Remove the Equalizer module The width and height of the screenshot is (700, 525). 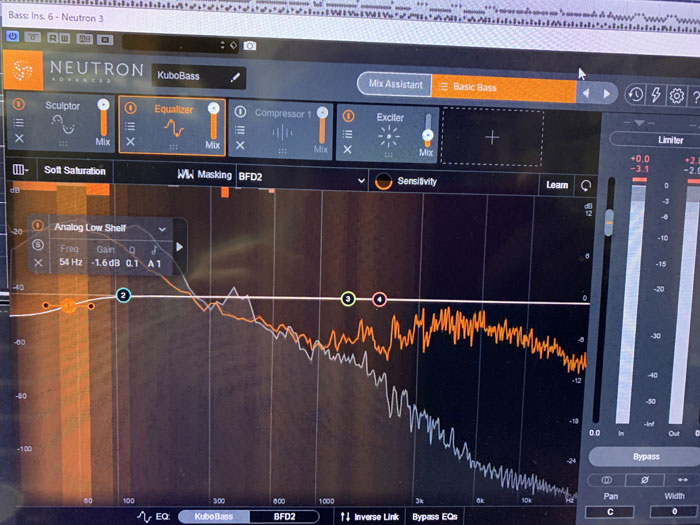[x=130, y=142]
